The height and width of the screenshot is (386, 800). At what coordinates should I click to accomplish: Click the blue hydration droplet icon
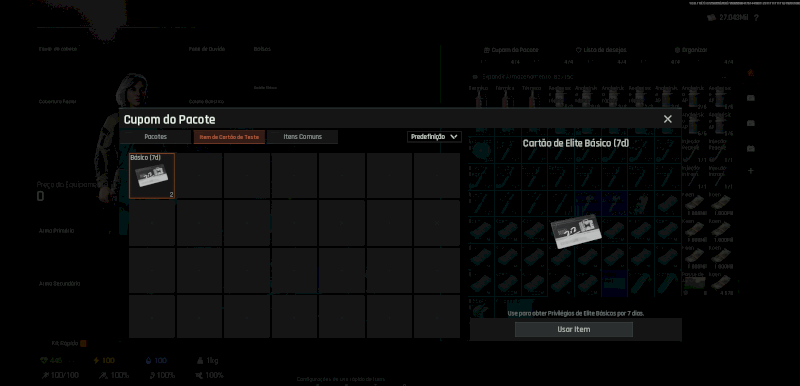pyautogui.click(x=148, y=361)
